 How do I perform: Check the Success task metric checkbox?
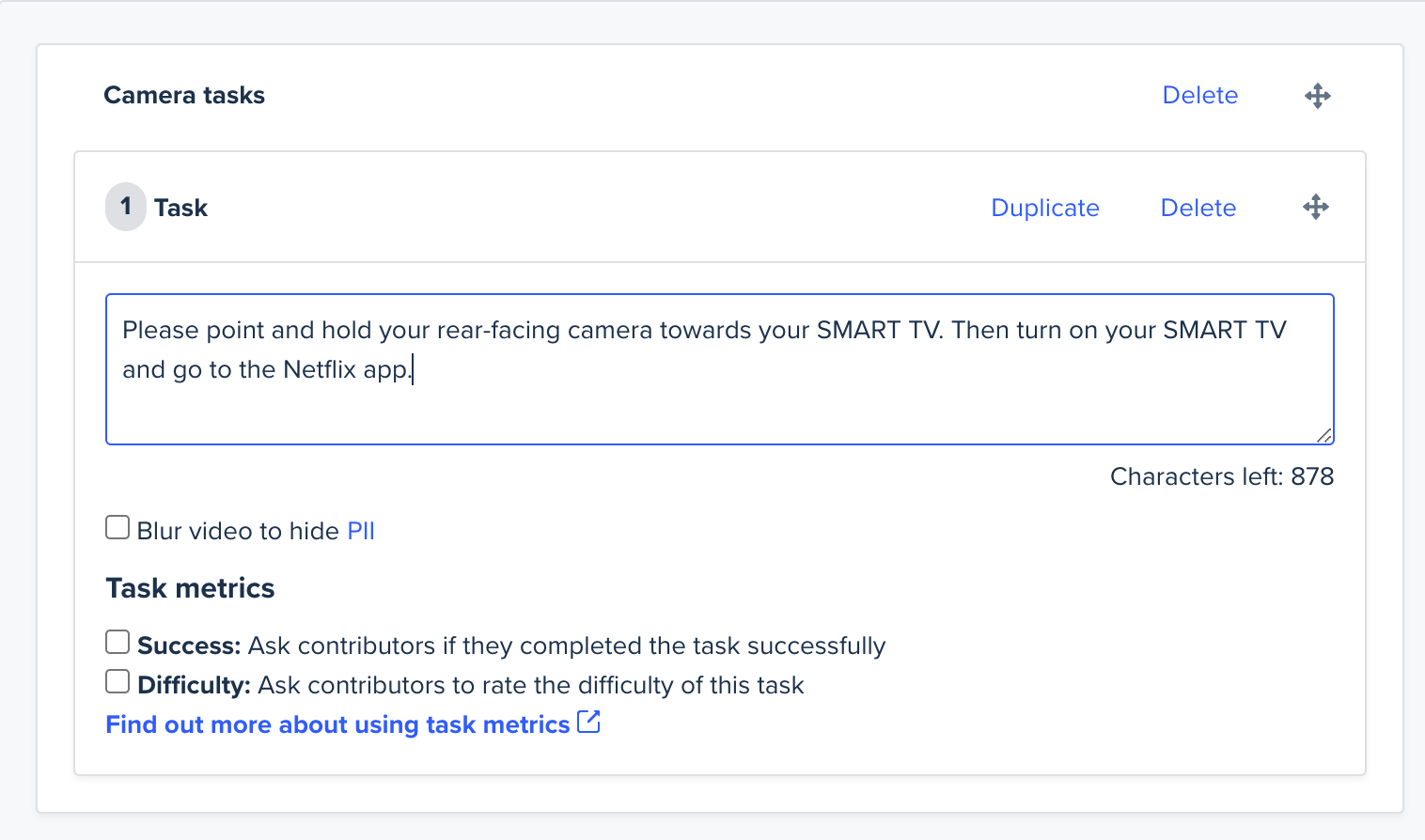click(x=117, y=642)
